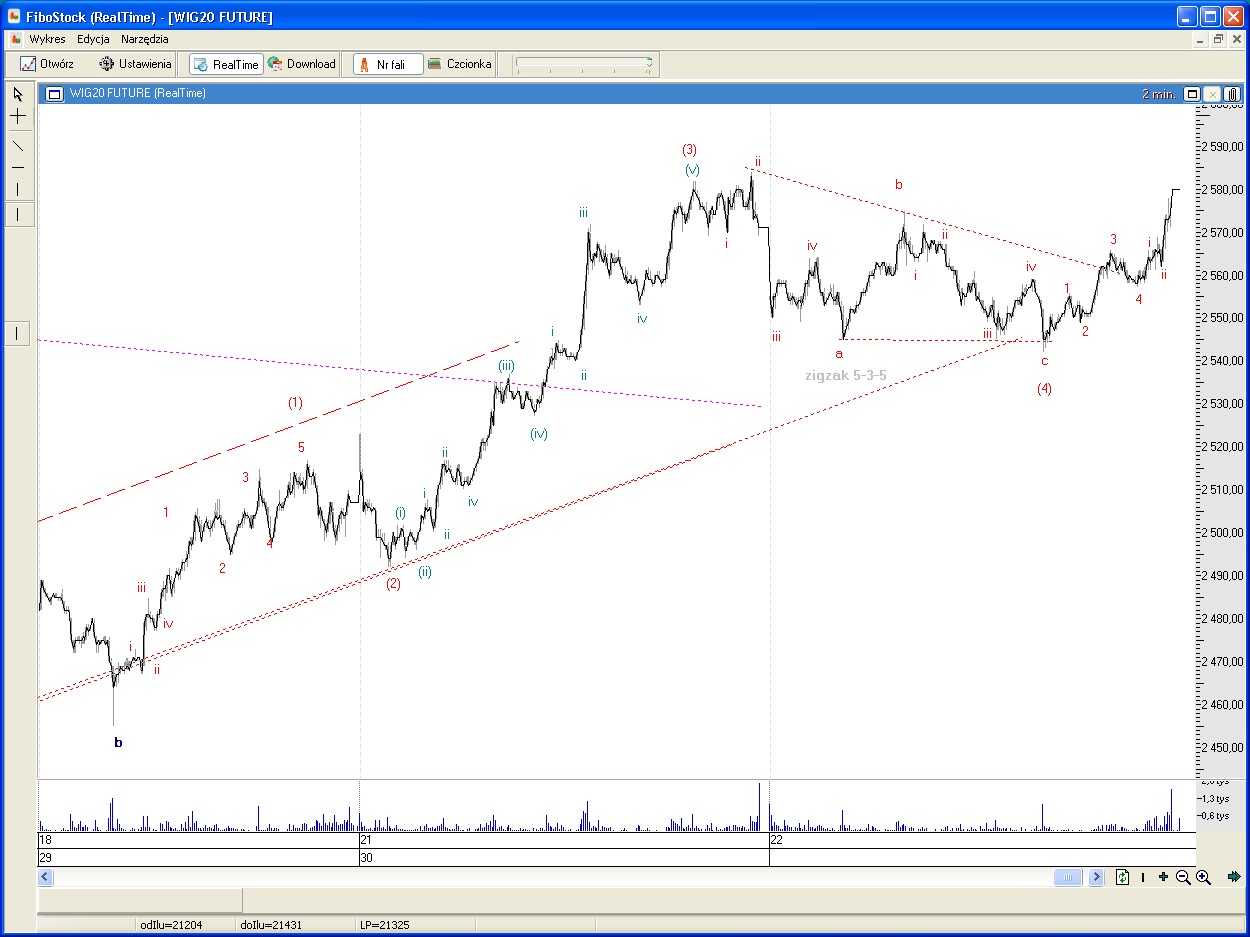This screenshot has width=1250, height=937.
Task: Open the Czcionka font options
Action: point(460,64)
